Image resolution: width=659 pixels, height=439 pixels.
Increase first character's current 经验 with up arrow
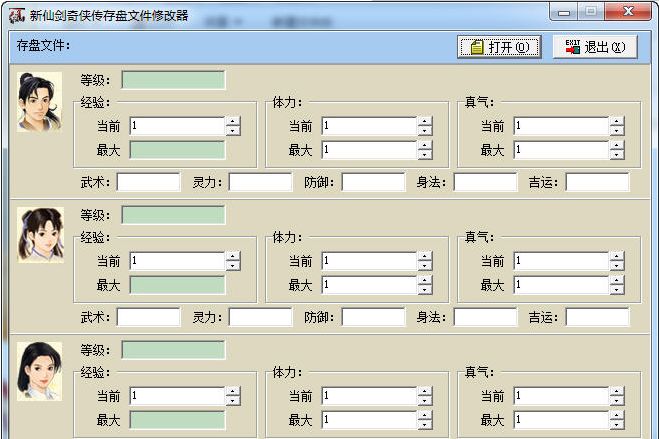tap(233, 121)
